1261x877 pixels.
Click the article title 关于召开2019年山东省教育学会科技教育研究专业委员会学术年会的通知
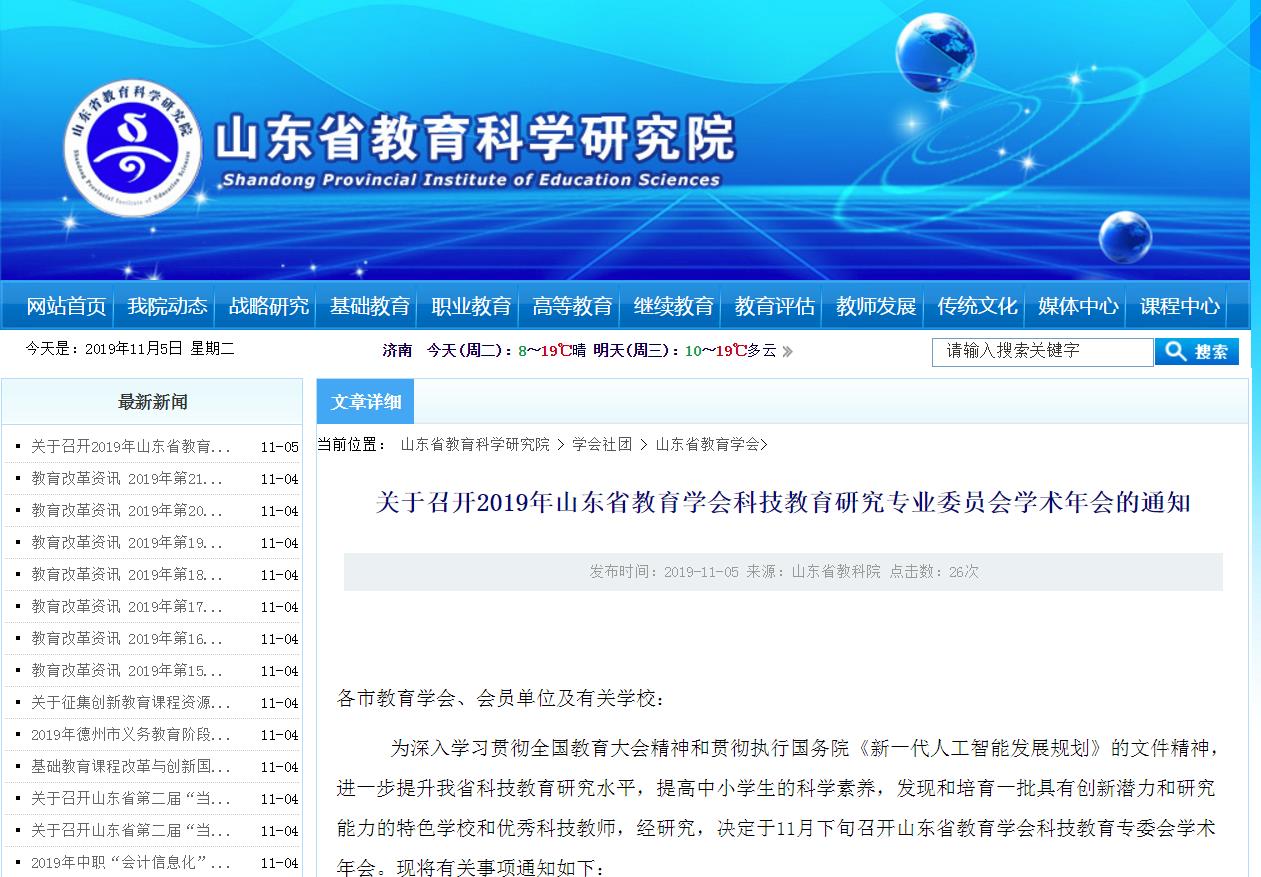[783, 501]
